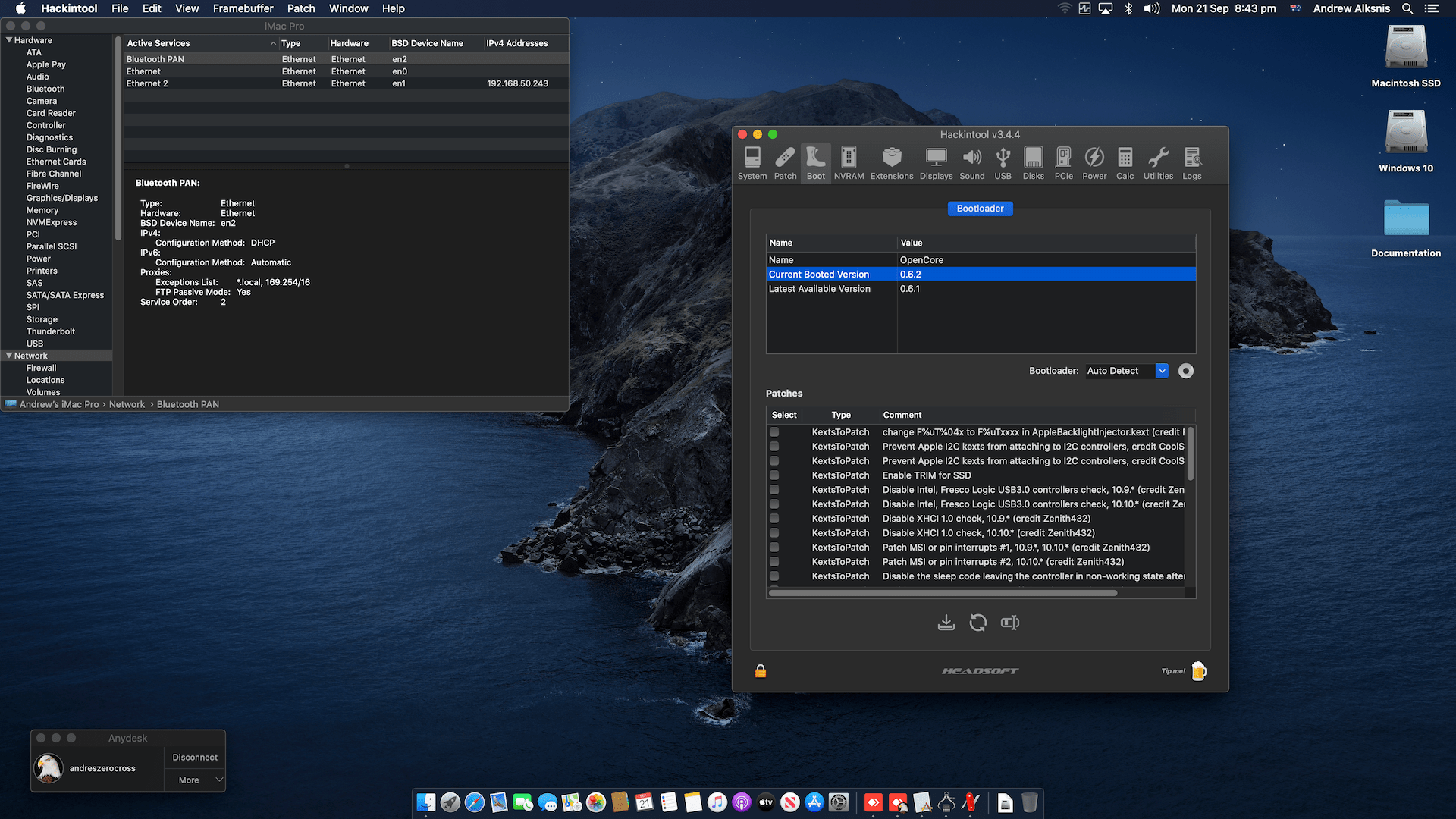Open the Utilities section in Hackintool
The height and width of the screenshot is (819, 1456).
[1159, 163]
